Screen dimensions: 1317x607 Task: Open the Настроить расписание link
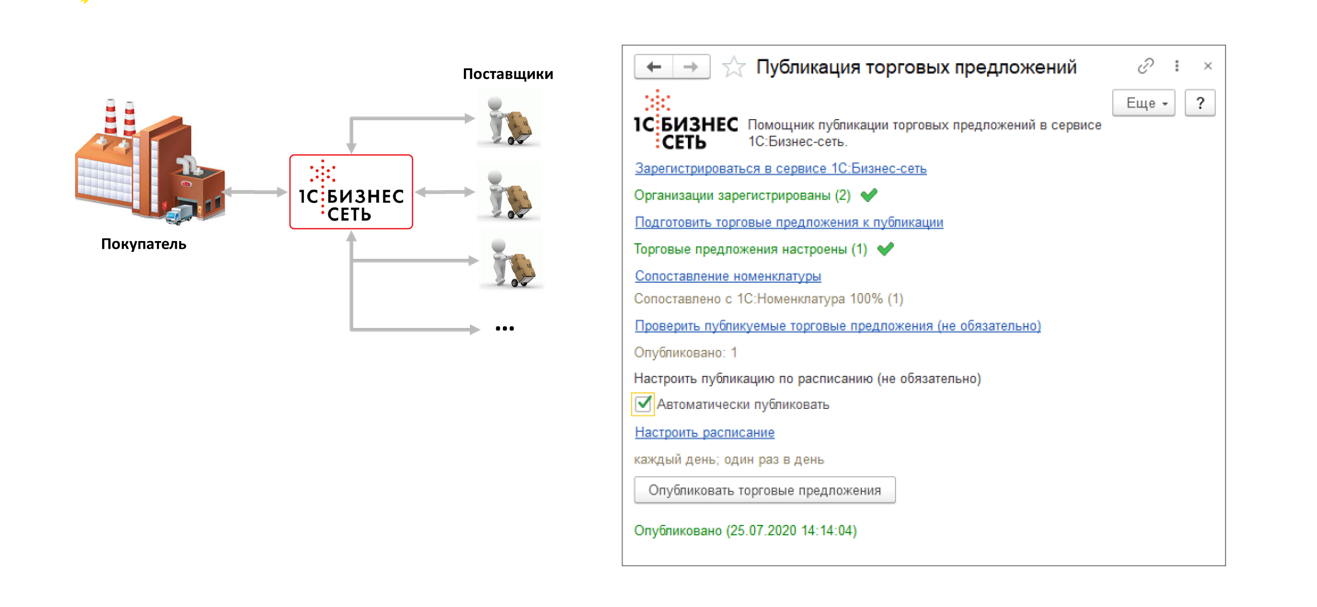click(704, 432)
